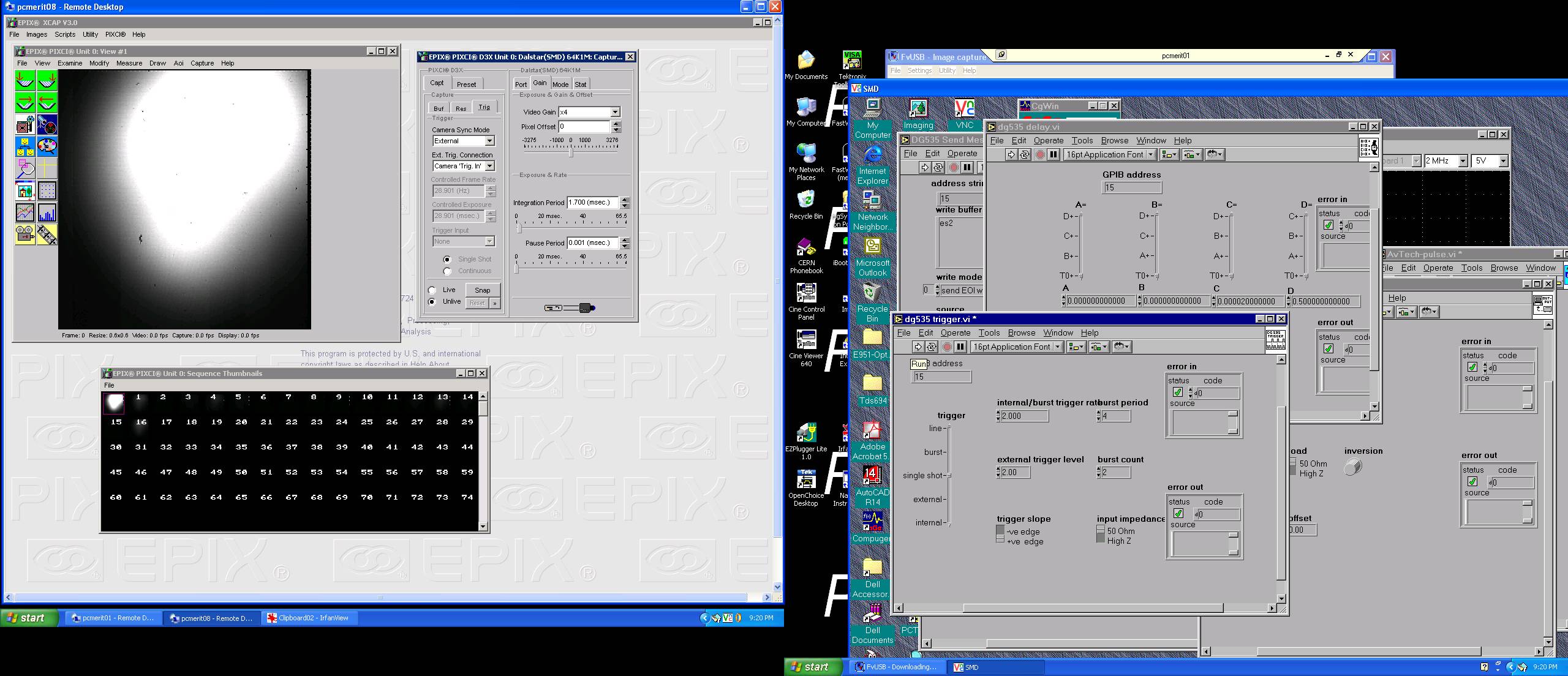Click the Run arrow in dg535 delay.vi toolbar
The image size is (1568, 676).
click(x=1011, y=155)
